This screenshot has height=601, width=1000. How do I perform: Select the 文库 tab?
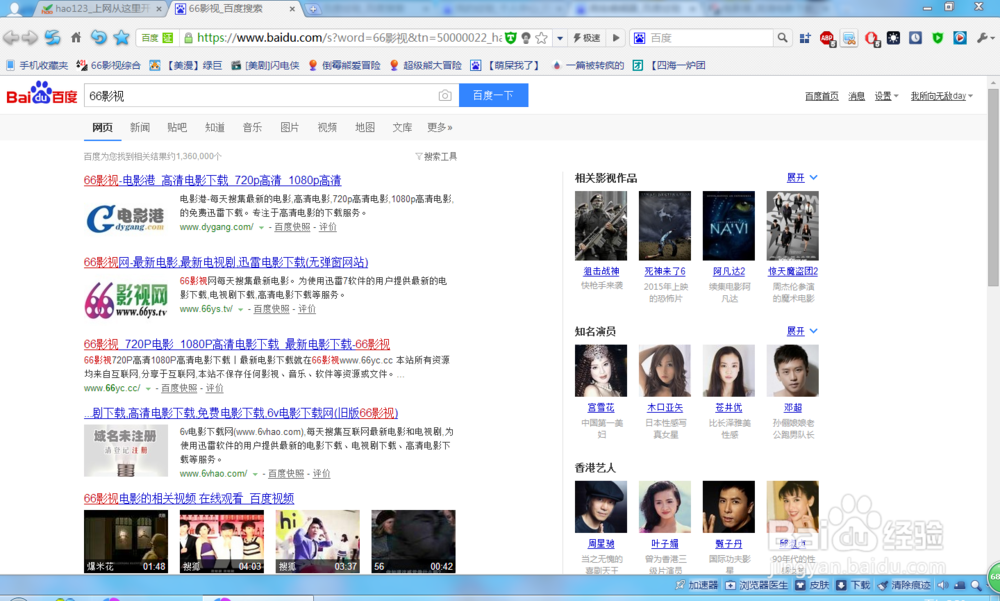402,128
